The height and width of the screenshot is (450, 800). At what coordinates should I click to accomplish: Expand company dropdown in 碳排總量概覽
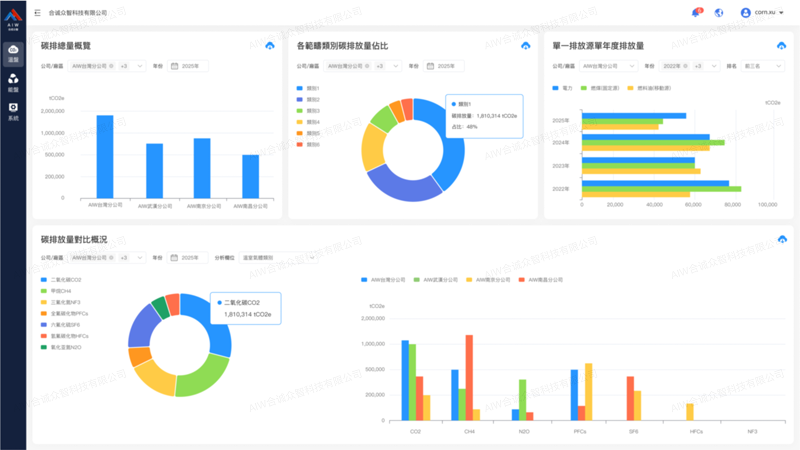pyautogui.click(x=139, y=66)
